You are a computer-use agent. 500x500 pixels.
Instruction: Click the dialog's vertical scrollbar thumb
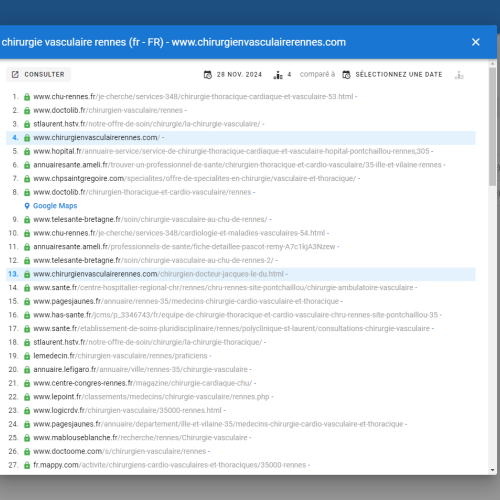[493, 127]
